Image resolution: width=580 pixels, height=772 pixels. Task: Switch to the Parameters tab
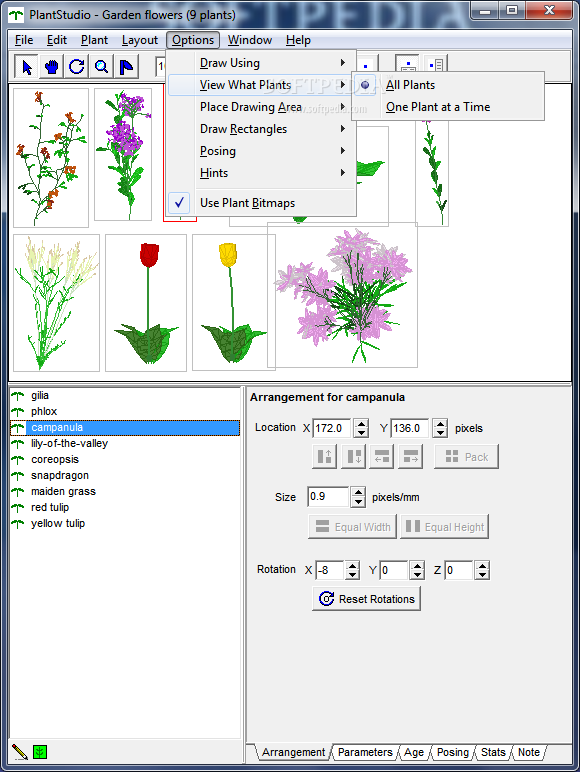(365, 752)
